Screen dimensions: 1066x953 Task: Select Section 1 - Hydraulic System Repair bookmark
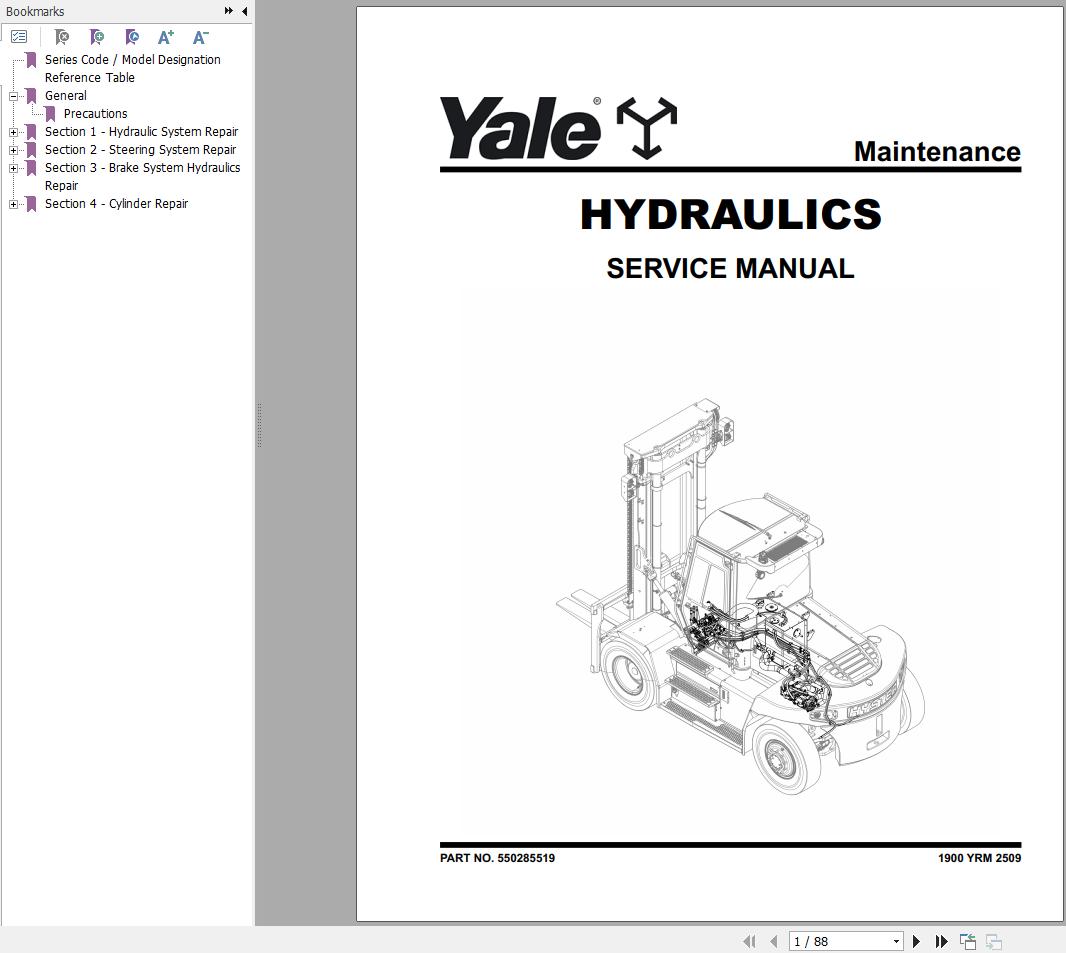141,132
